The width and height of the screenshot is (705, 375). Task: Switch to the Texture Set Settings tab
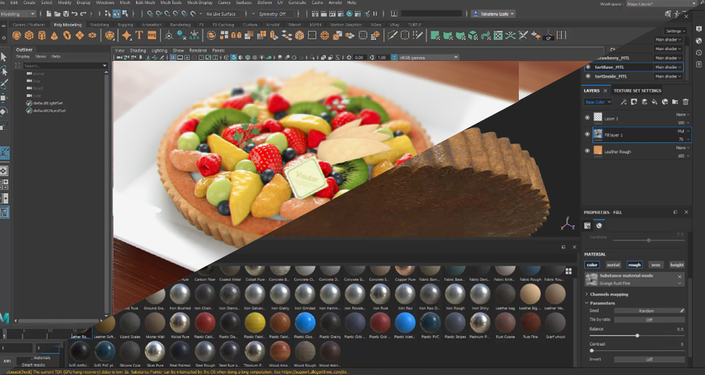pos(637,91)
